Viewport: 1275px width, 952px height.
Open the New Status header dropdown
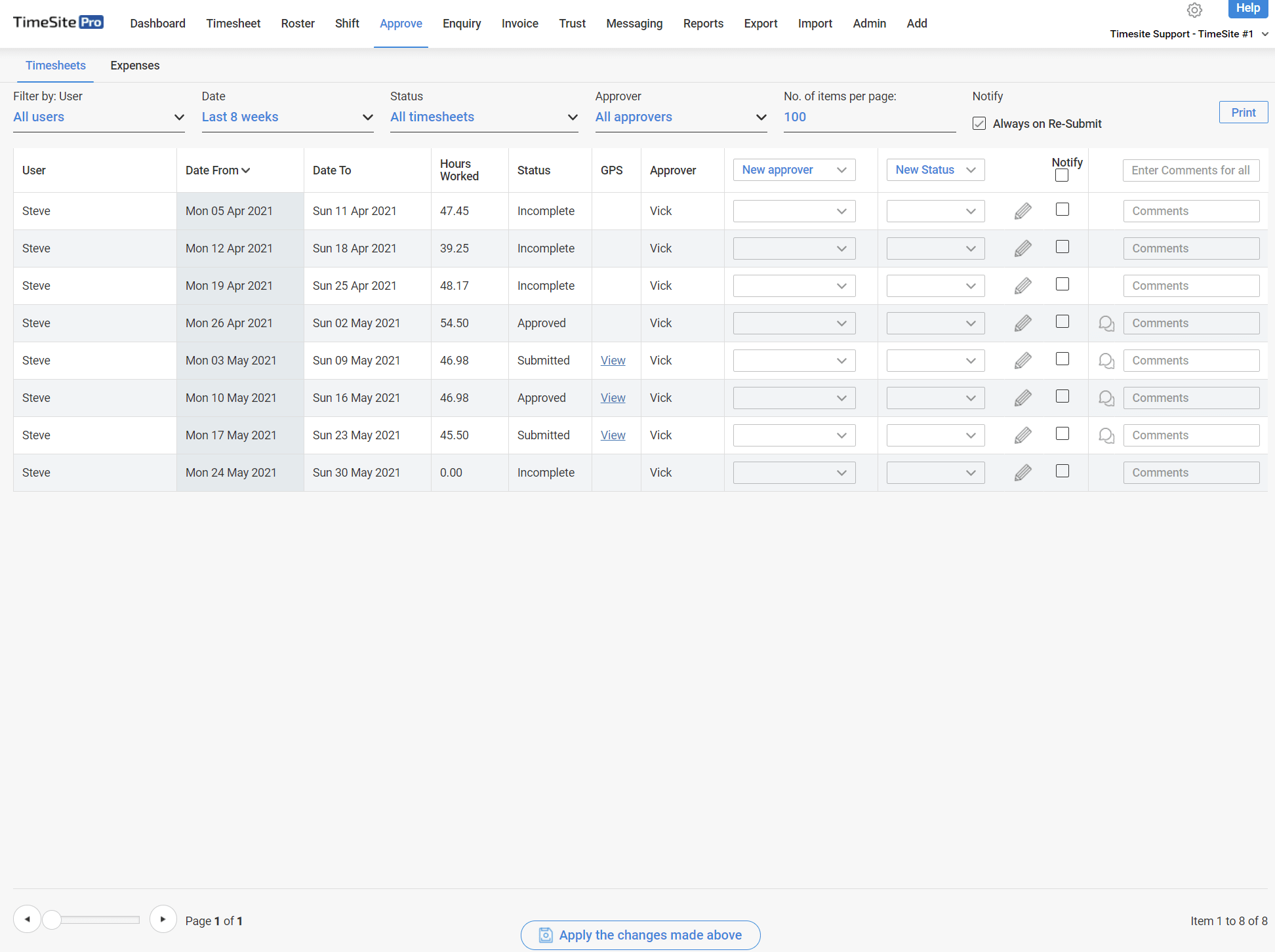coord(935,170)
